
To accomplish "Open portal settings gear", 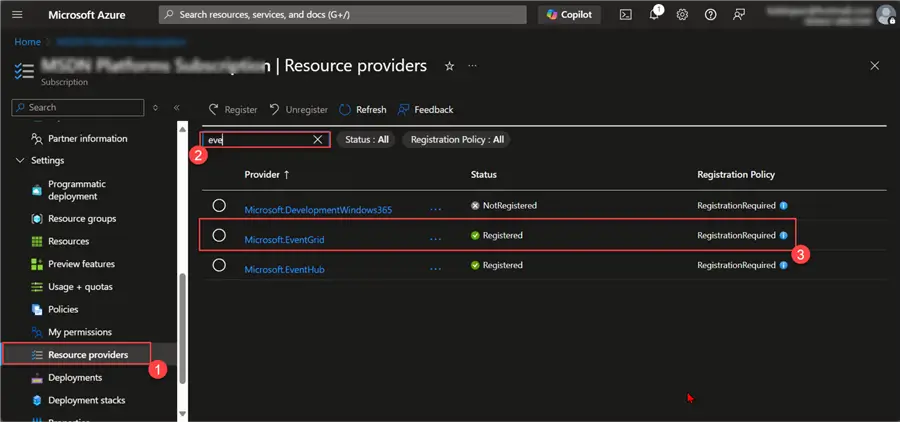I will point(682,15).
